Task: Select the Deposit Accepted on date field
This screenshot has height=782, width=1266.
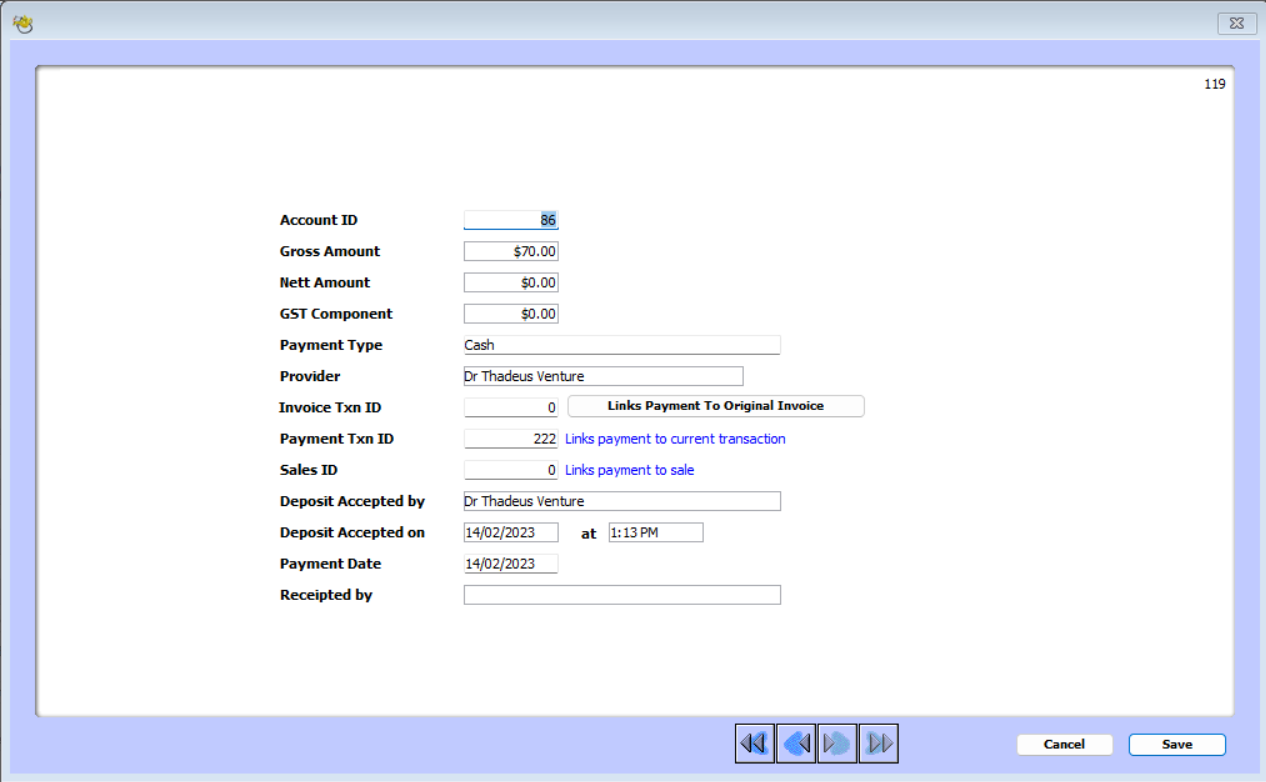Action: [511, 532]
